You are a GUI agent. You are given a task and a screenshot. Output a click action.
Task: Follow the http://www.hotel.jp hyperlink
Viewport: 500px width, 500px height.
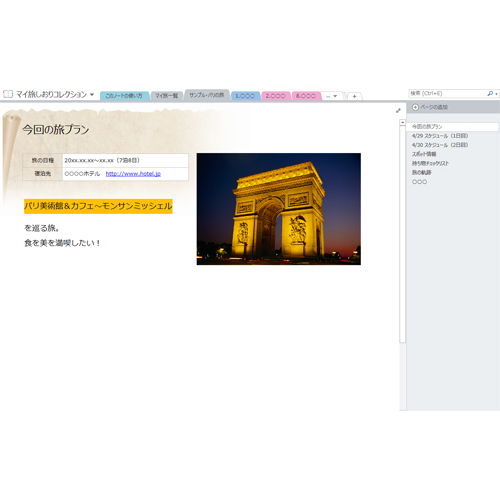[x=133, y=174]
